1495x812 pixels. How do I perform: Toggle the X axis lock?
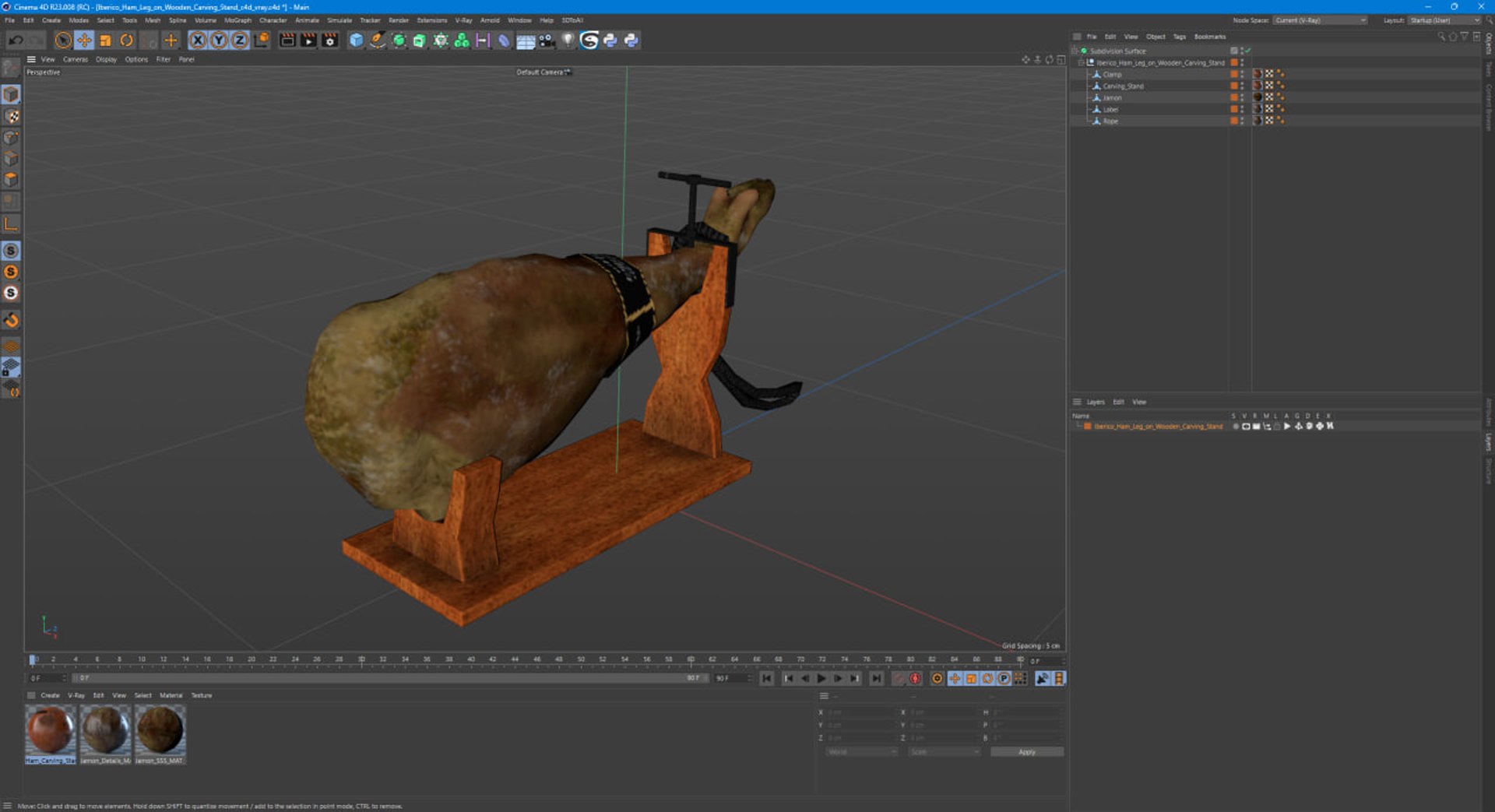[x=198, y=40]
